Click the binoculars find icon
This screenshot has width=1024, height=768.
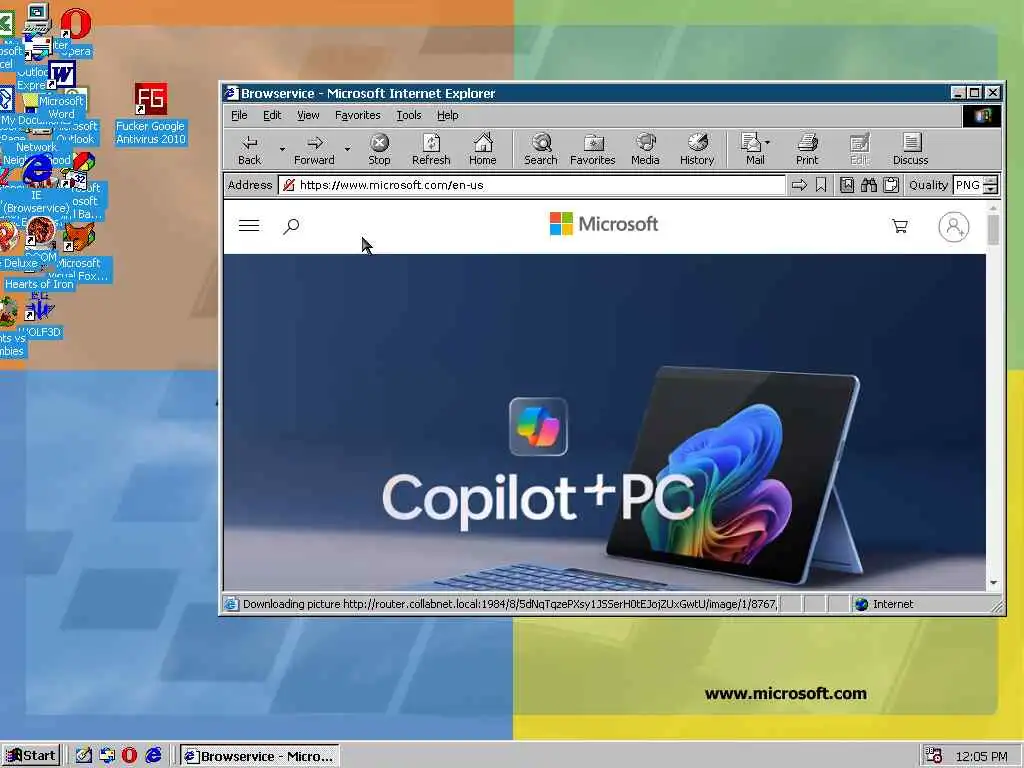(869, 185)
